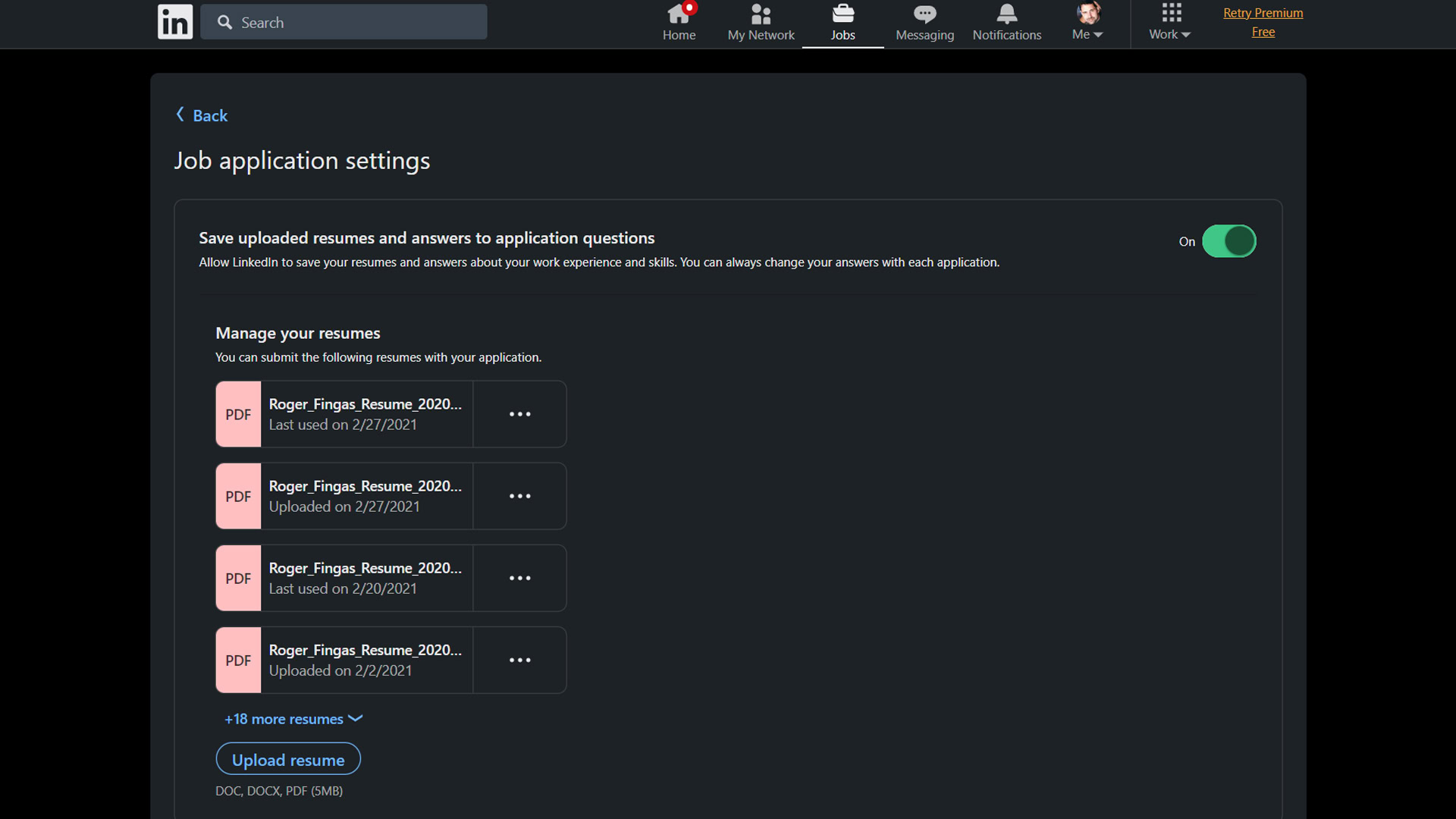Open options for resume last used 2/27/2021
The image size is (1456, 819).
coord(519,415)
